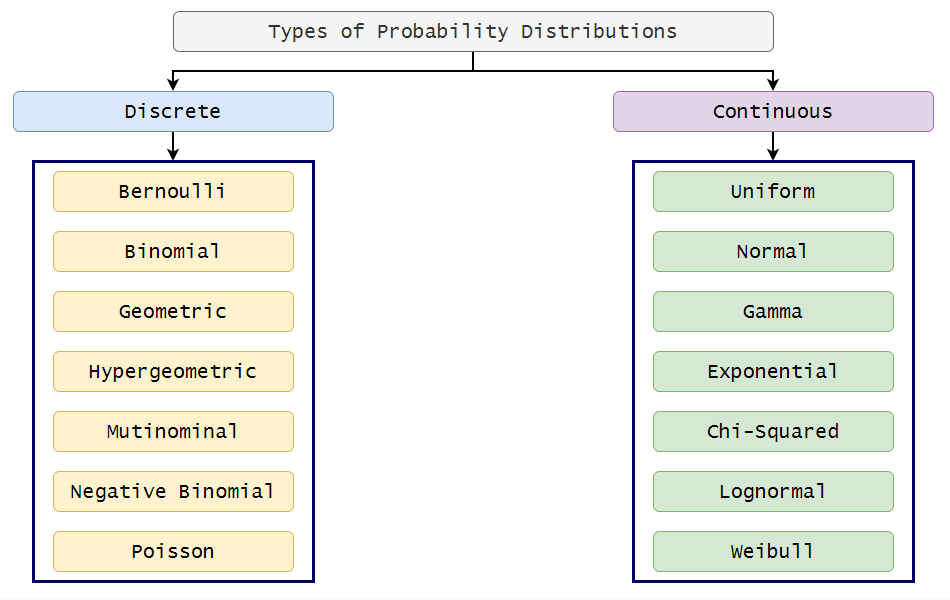Click the Types of Probability Distributions box
Screen dimensions: 950x600
pyautogui.click(x=473, y=31)
